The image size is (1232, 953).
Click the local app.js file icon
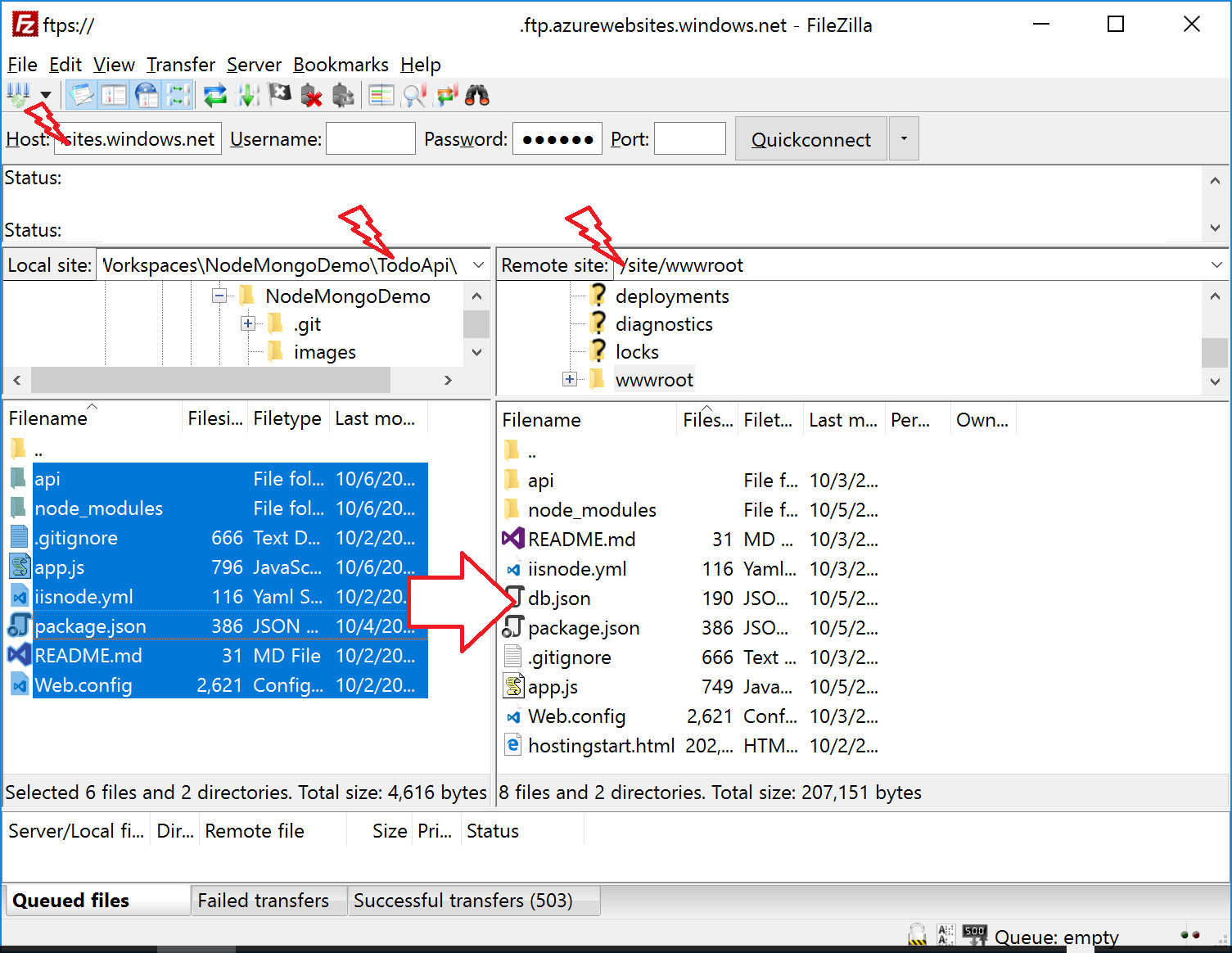point(20,567)
